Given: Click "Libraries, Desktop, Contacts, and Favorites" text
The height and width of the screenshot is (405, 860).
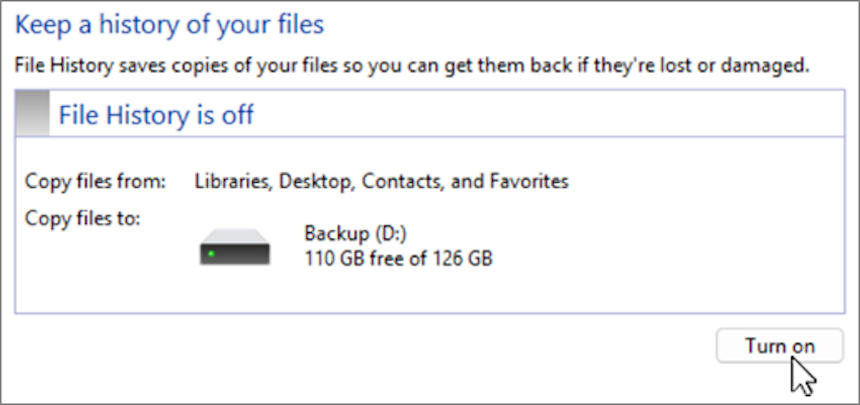Looking at the screenshot, I should click(382, 182).
